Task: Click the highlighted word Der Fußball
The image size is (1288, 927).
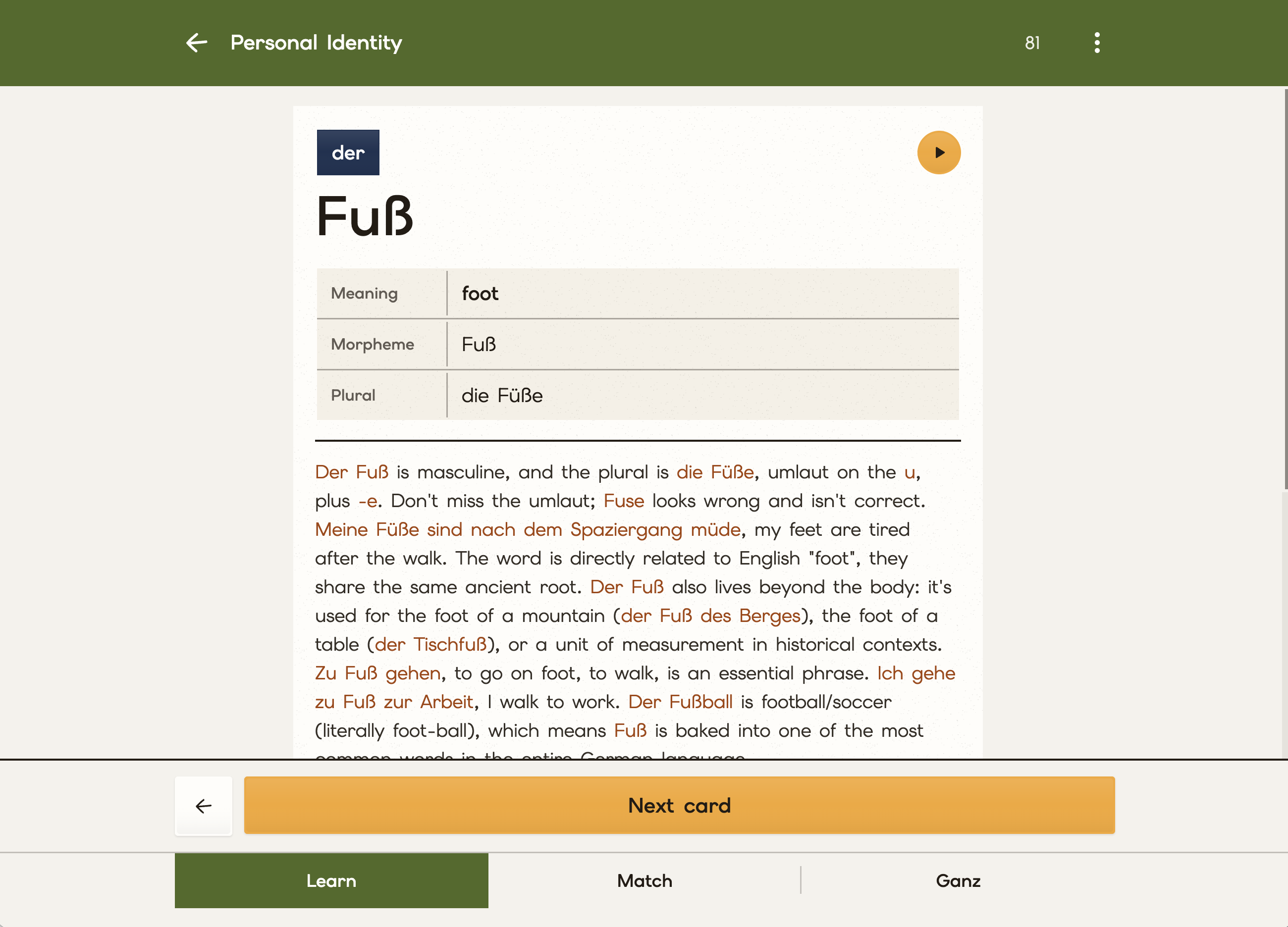Action: (x=680, y=702)
